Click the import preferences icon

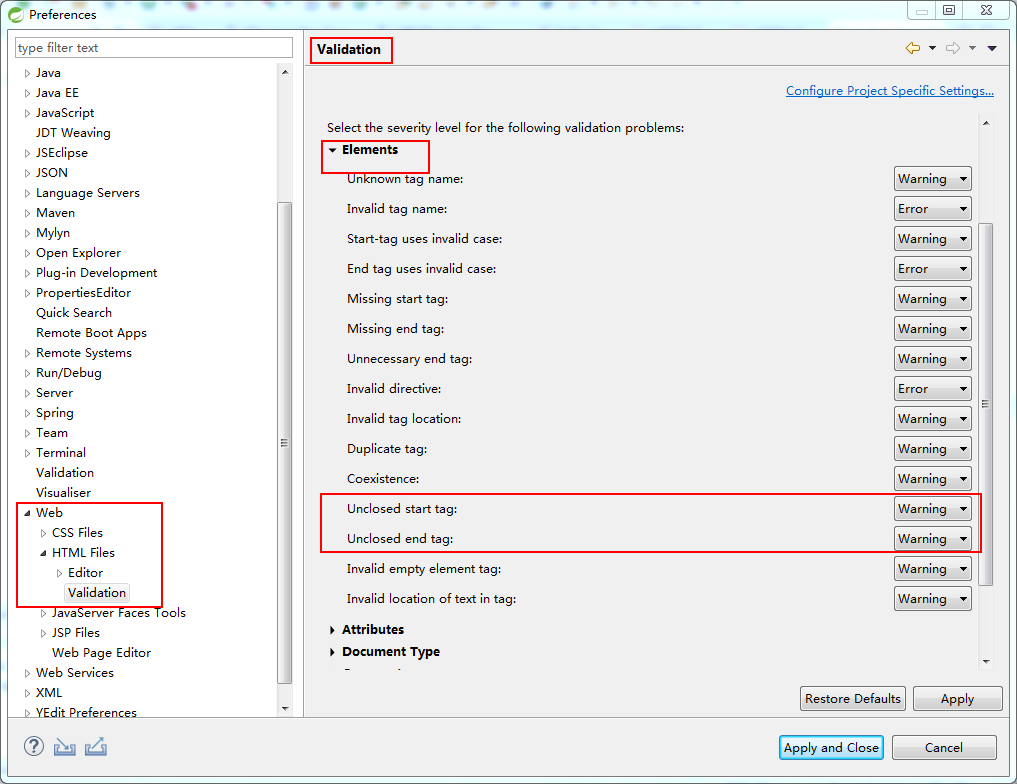(x=63, y=746)
